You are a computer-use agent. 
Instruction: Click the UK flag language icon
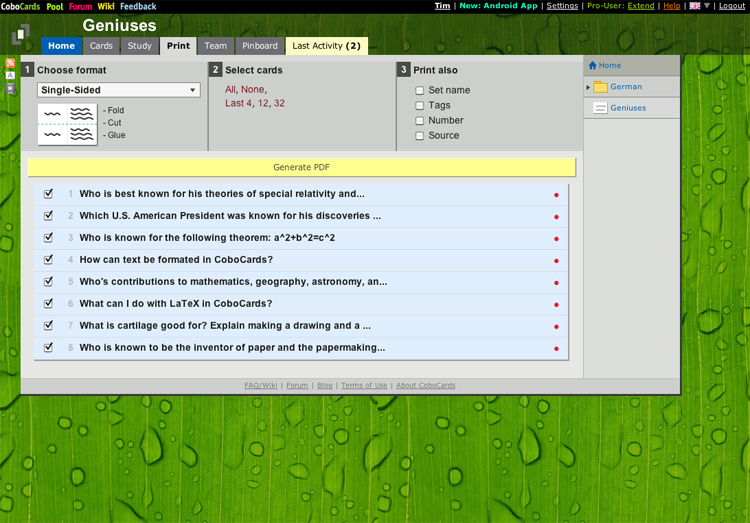[694, 6]
